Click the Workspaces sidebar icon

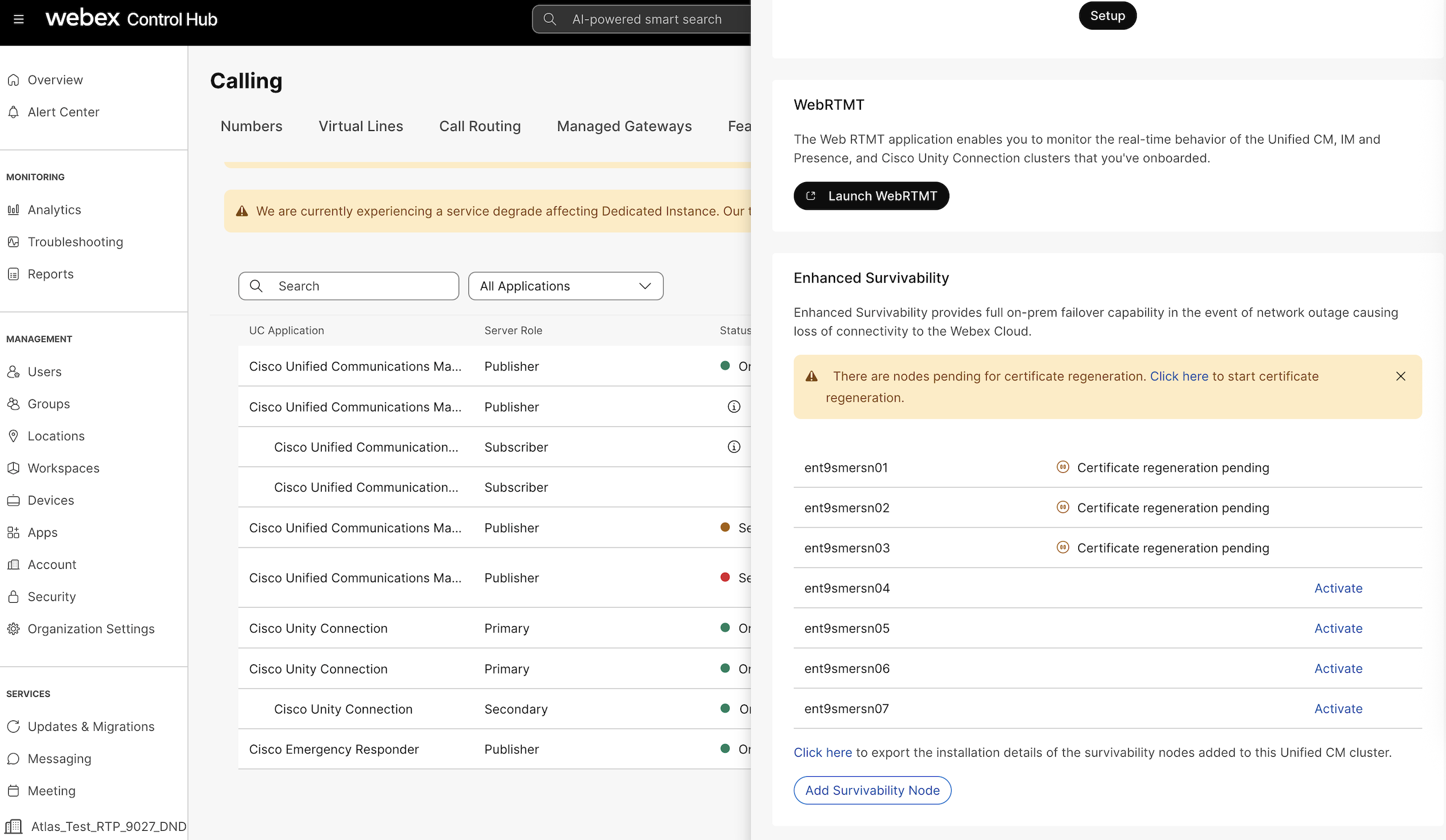14,468
